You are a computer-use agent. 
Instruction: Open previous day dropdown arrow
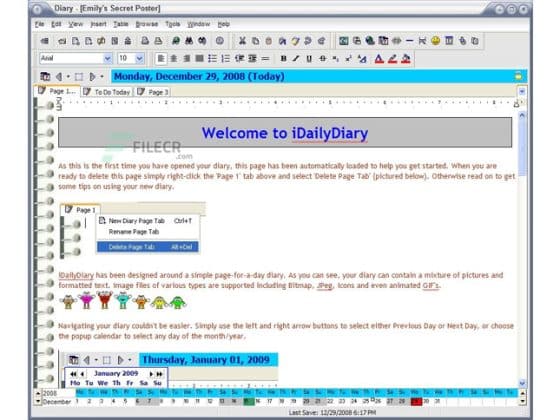click(x=68, y=76)
